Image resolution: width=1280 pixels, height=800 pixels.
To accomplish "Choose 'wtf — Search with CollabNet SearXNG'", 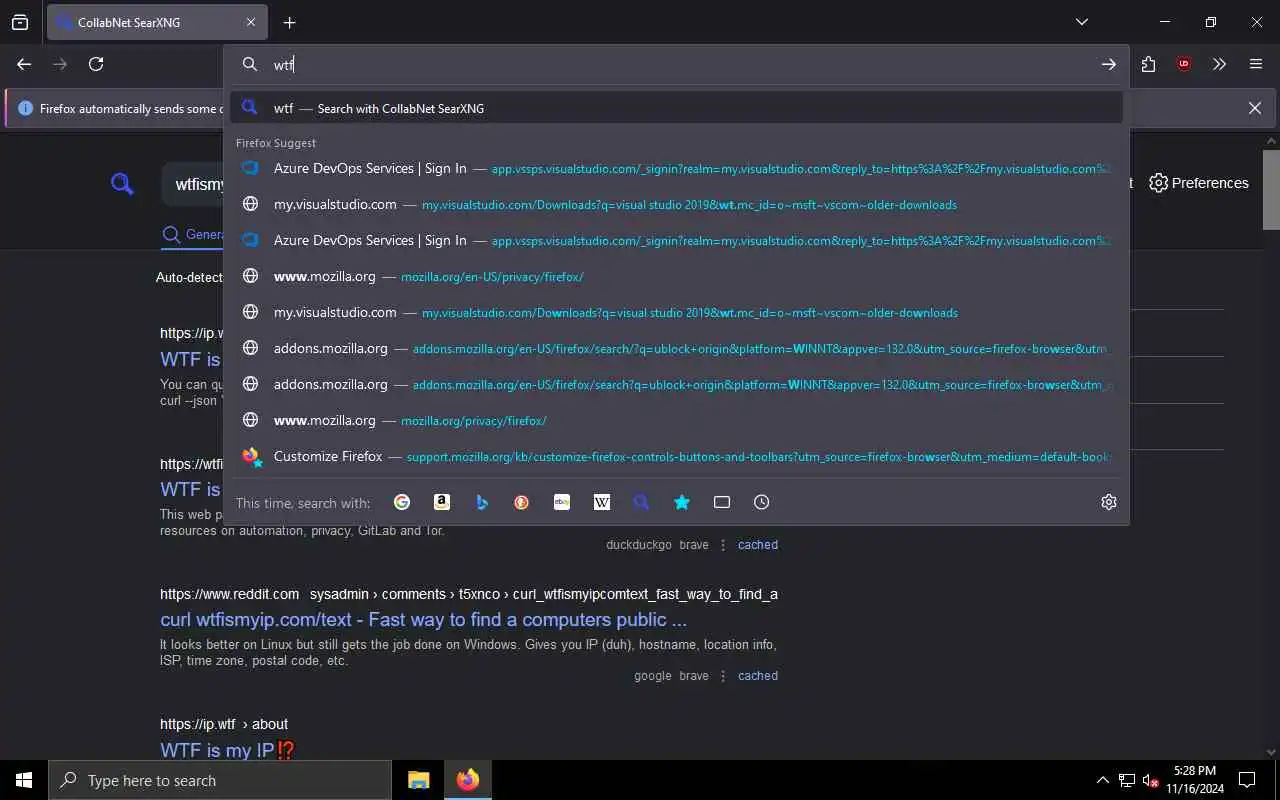I will point(676,108).
